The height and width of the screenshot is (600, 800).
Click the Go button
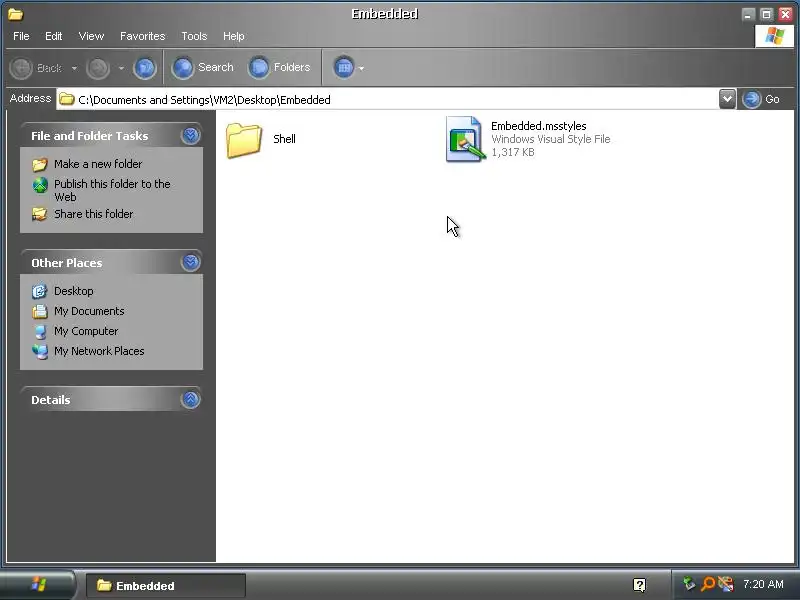click(761, 99)
